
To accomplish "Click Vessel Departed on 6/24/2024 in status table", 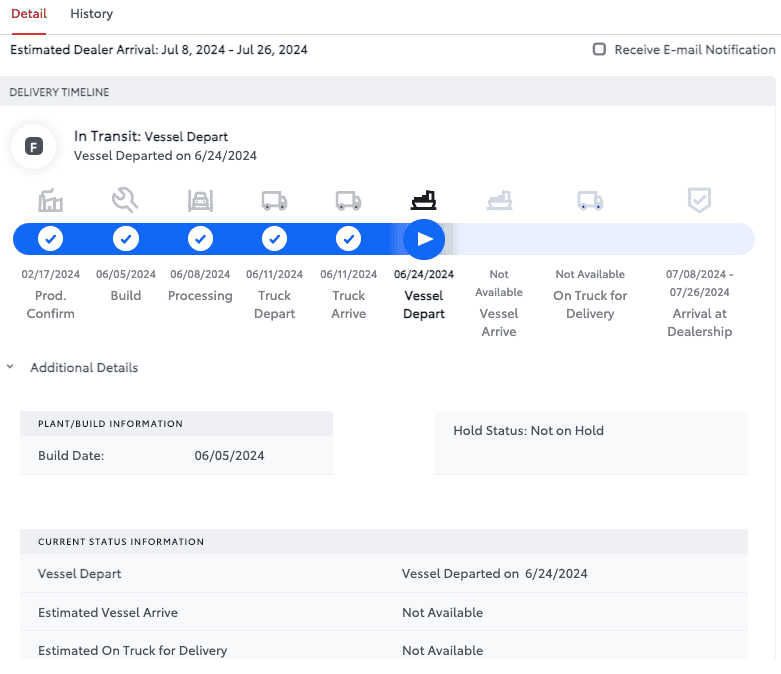I will tap(495, 573).
